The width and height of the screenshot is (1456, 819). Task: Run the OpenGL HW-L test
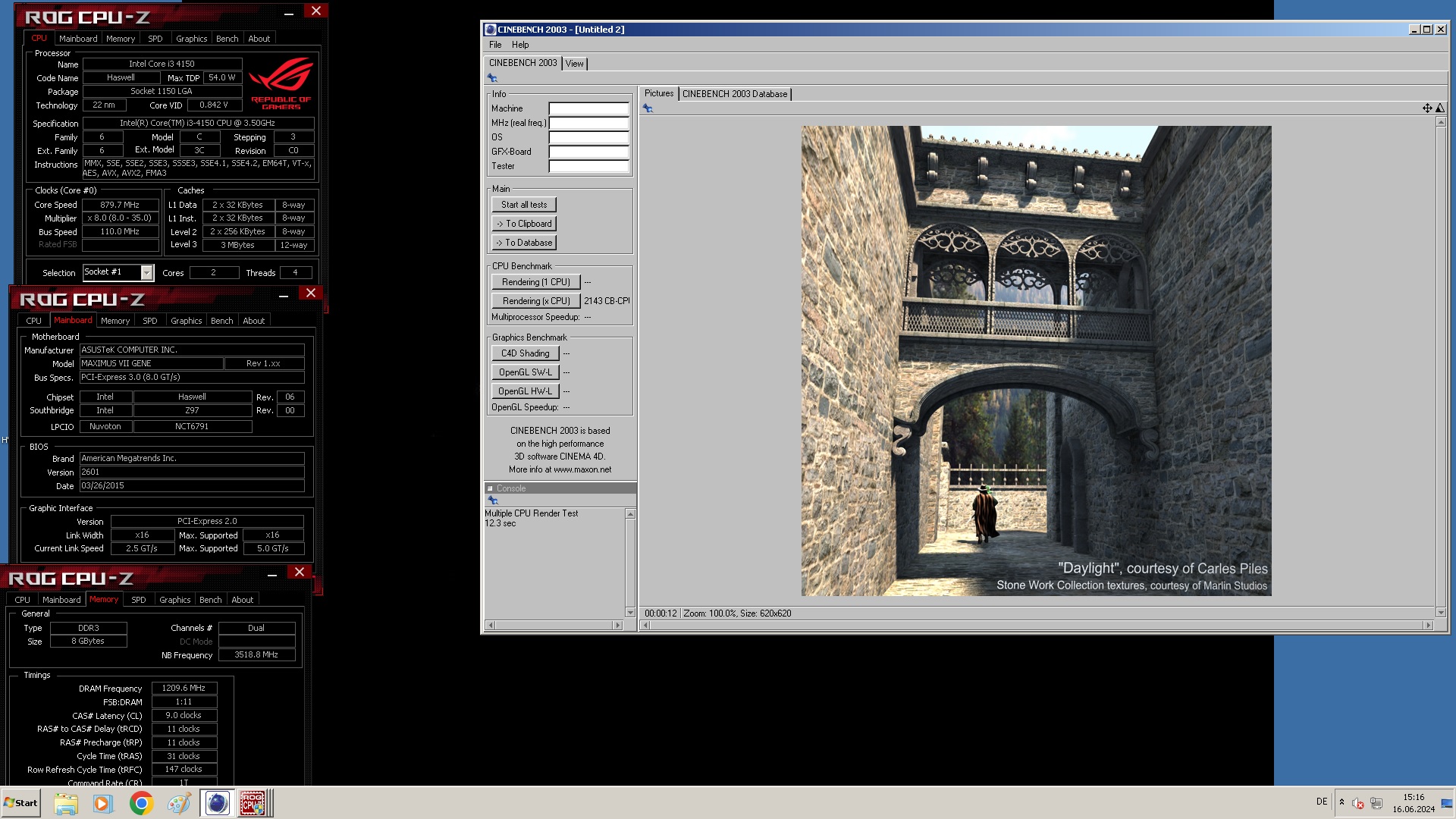526,391
